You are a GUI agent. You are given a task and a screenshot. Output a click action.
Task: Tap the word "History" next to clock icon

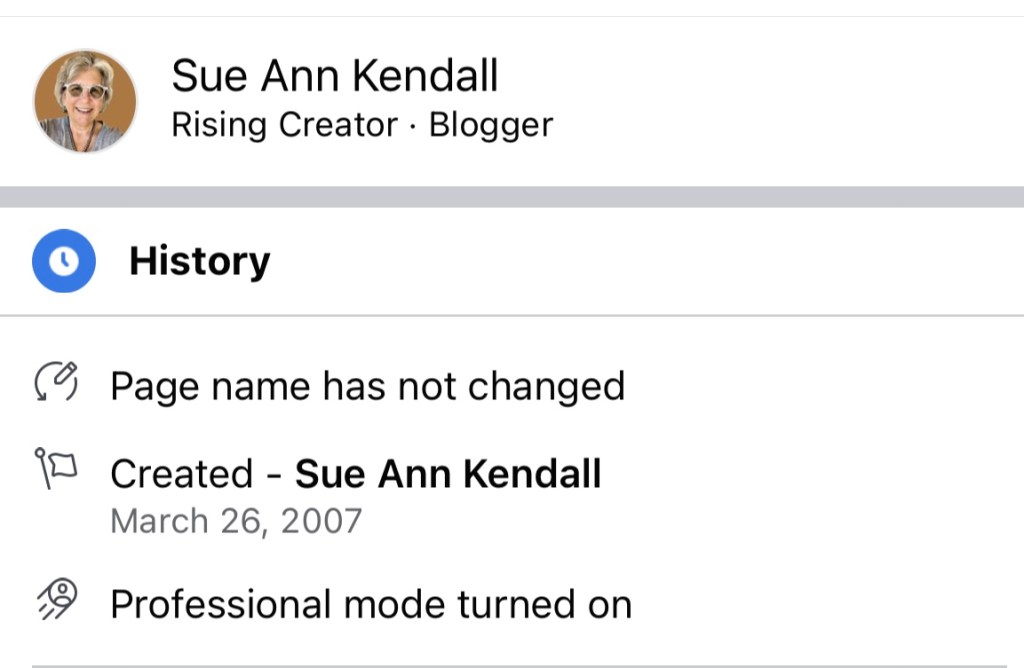(199, 261)
